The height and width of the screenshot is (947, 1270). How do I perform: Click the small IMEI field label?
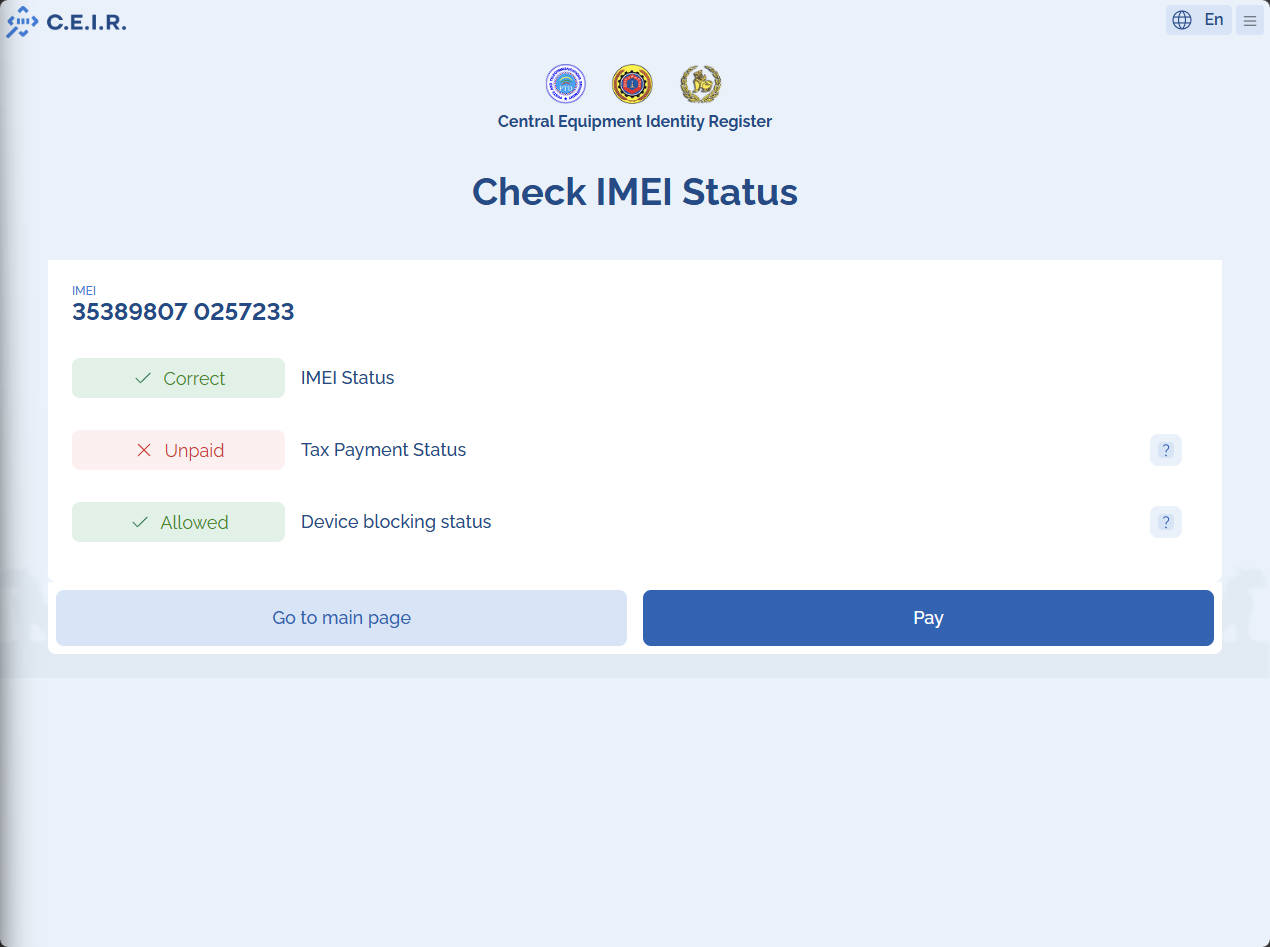(x=84, y=291)
